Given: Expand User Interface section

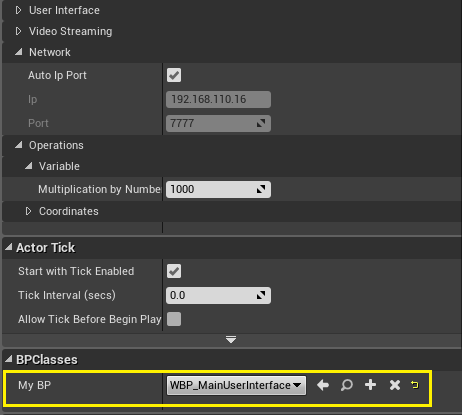Looking at the screenshot, I should [x=18, y=10].
